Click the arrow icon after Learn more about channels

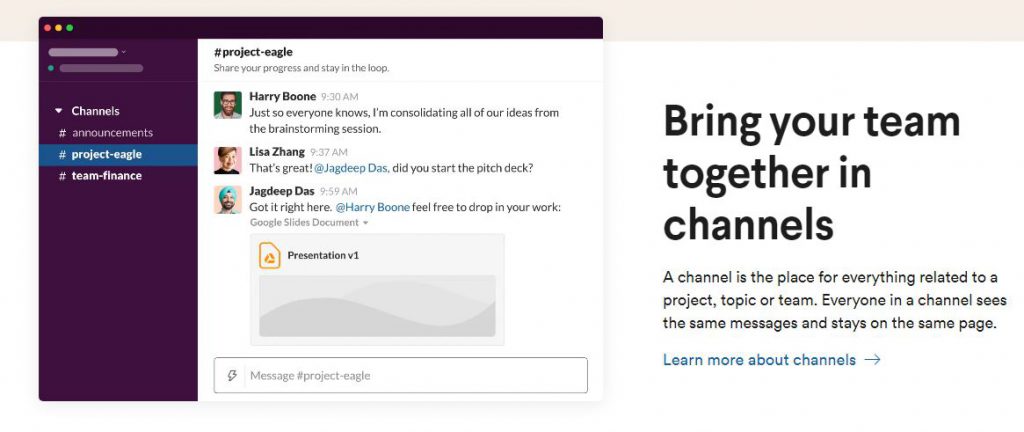coord(872,360)
